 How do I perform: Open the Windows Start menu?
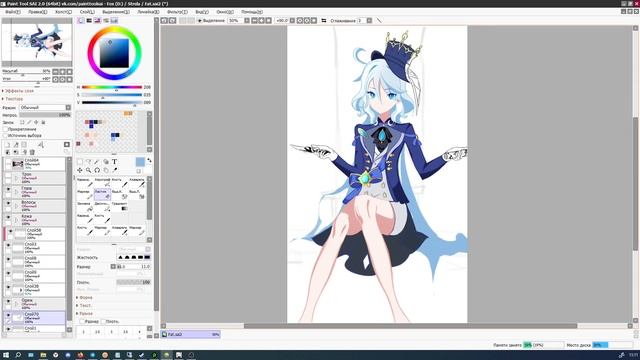pyautogui.click(x=6, y=355)
